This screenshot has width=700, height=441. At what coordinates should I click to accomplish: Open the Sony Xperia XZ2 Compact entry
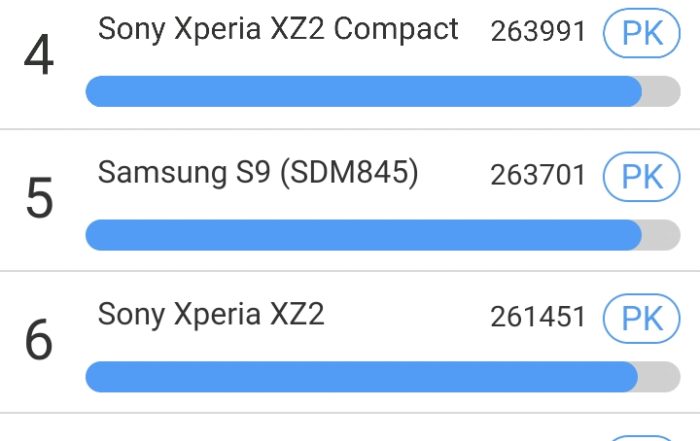[278, 30]
